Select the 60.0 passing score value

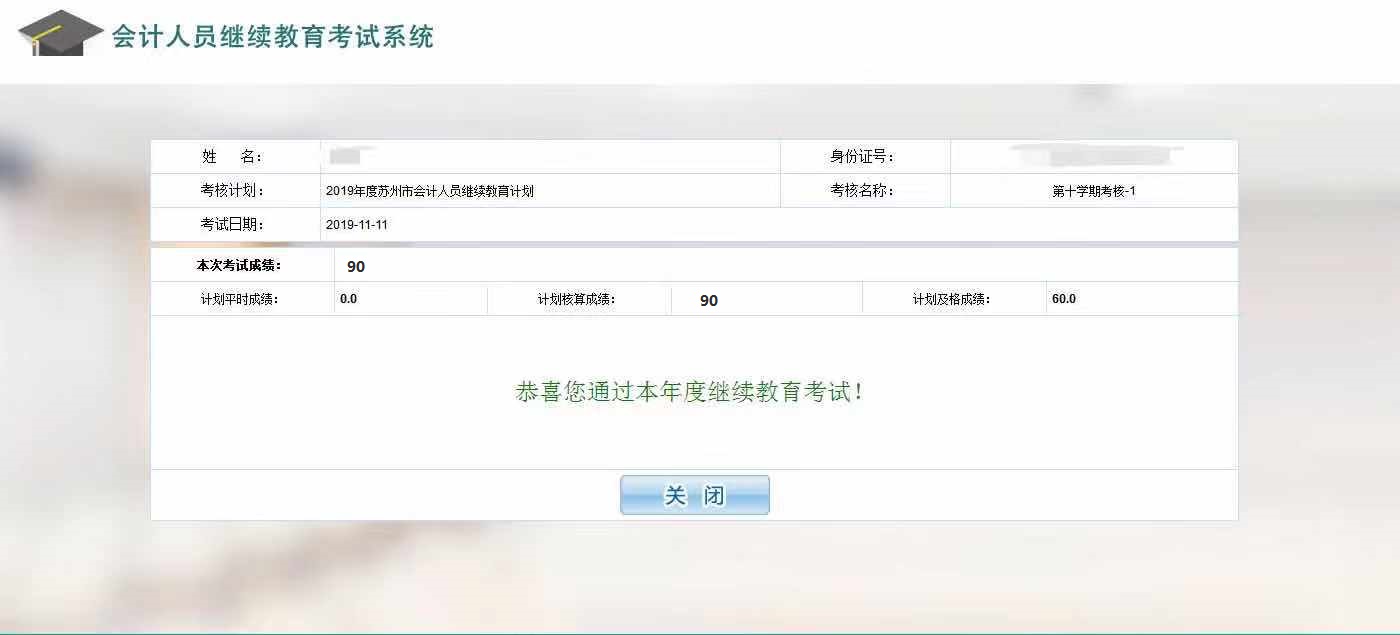1064,299
